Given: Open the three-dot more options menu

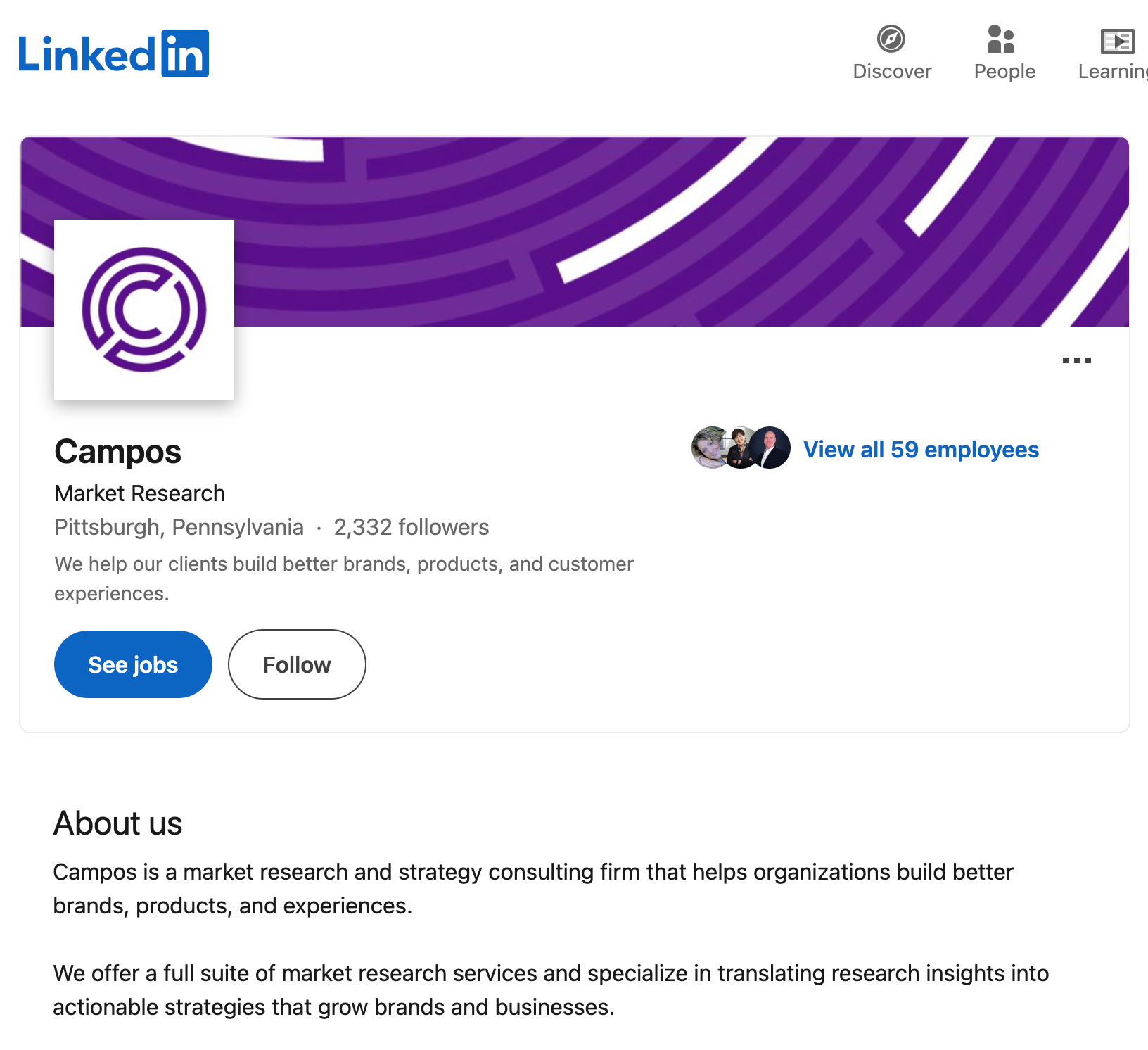Looking at the screenshot, I should pos(1076,360).
